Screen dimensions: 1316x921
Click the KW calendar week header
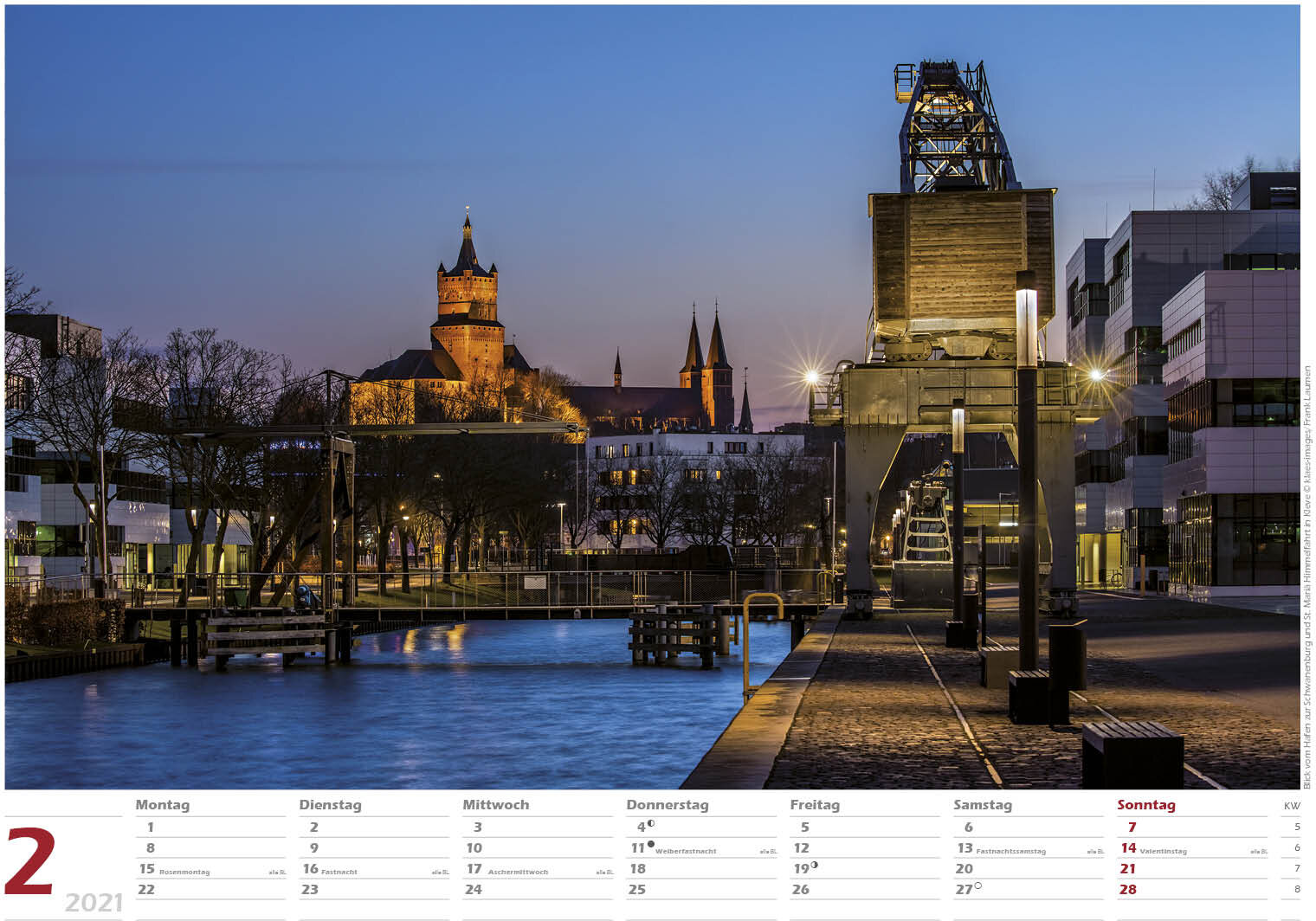1292,806
